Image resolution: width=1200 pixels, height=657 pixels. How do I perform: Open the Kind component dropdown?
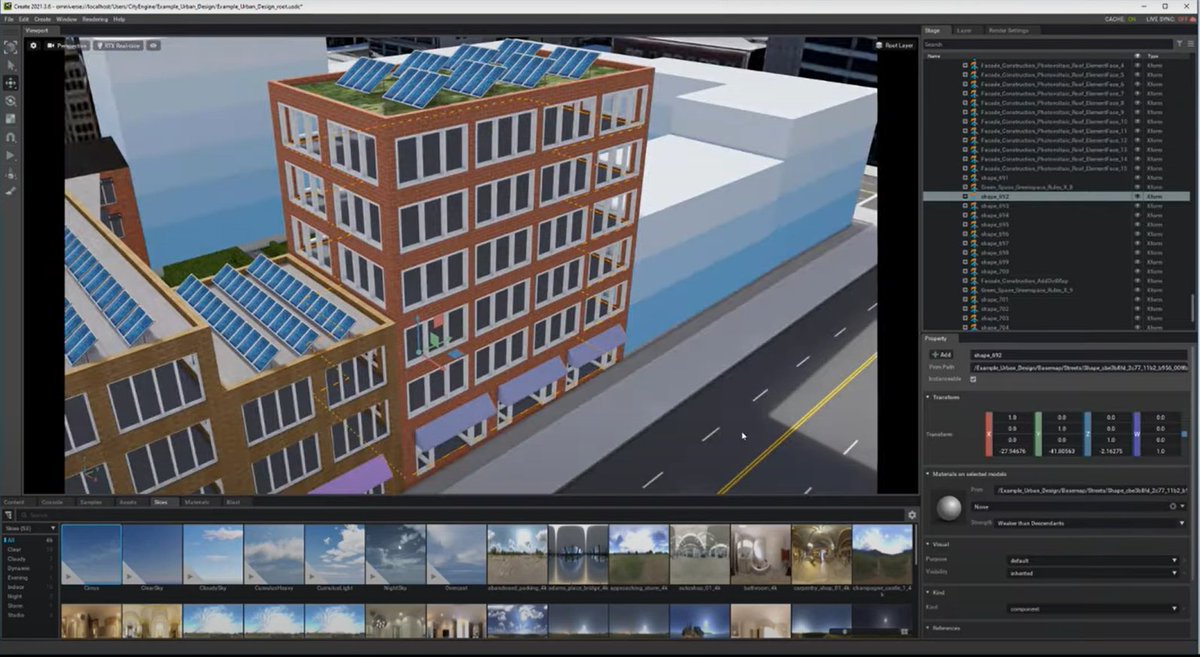pos(1093,608)
